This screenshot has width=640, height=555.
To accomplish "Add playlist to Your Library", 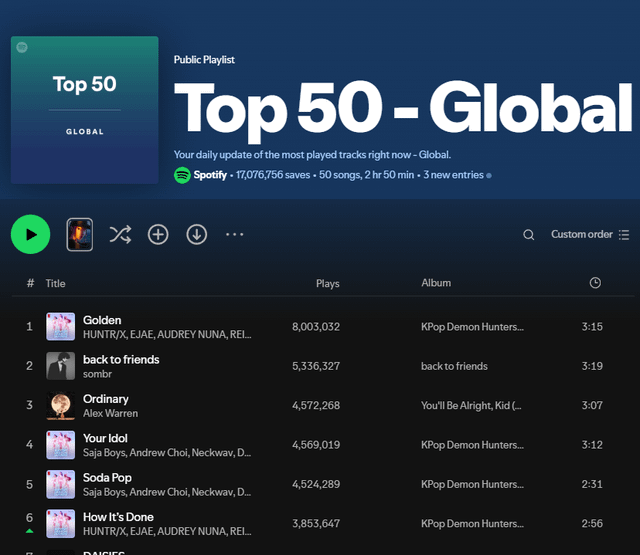I will click(x=158, y=234).
